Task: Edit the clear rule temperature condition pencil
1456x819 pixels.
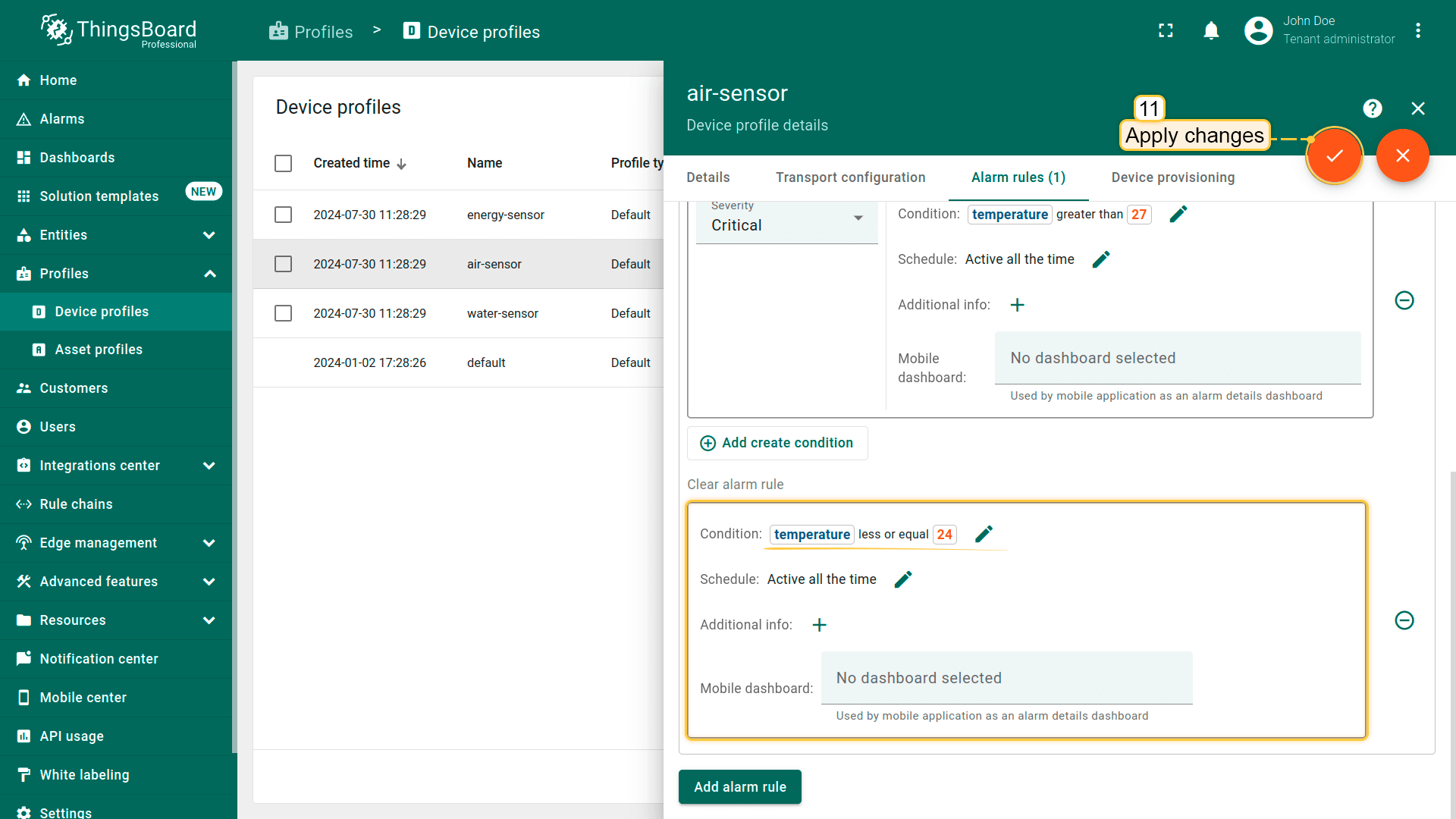Action: click(984, 534)
